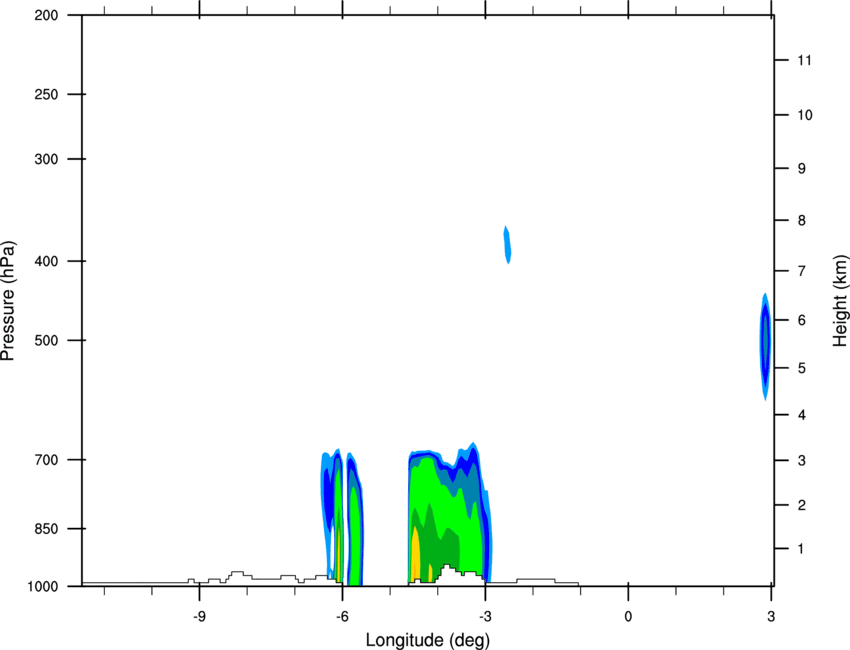The image size is (850, 650).
Task: Pick the 2 km height tick label
Action: pyautogui.click(x=802, y=505)
